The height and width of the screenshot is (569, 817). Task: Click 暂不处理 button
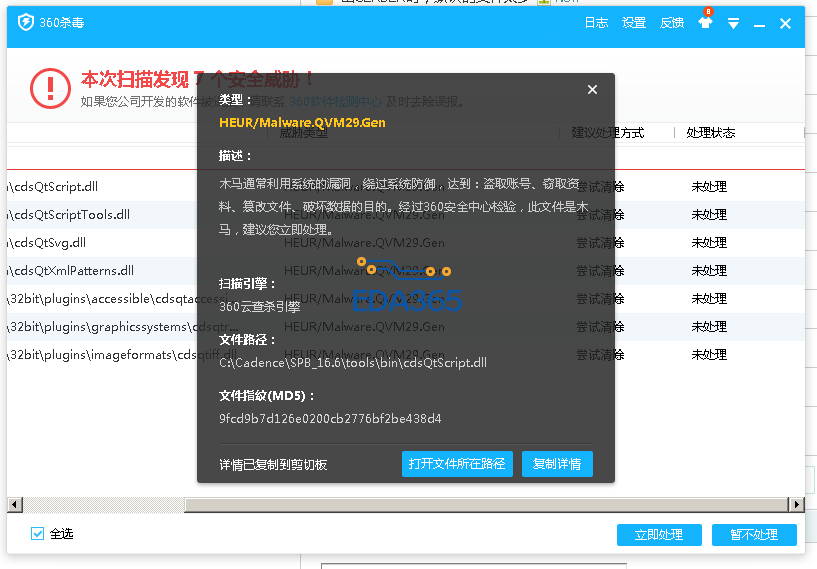[x=754, y=535]
